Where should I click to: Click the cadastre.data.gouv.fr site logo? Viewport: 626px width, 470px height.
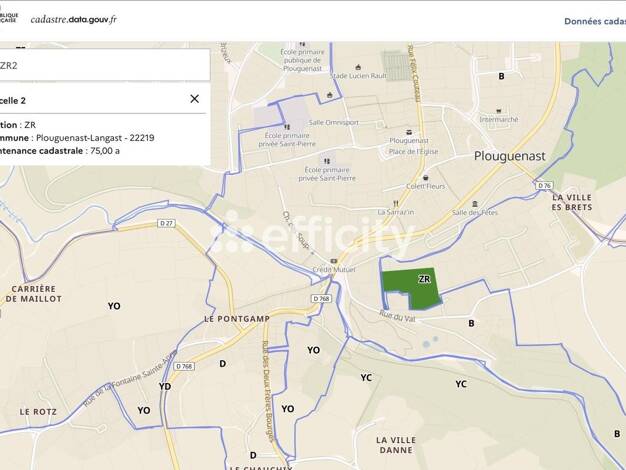(73, 19)
